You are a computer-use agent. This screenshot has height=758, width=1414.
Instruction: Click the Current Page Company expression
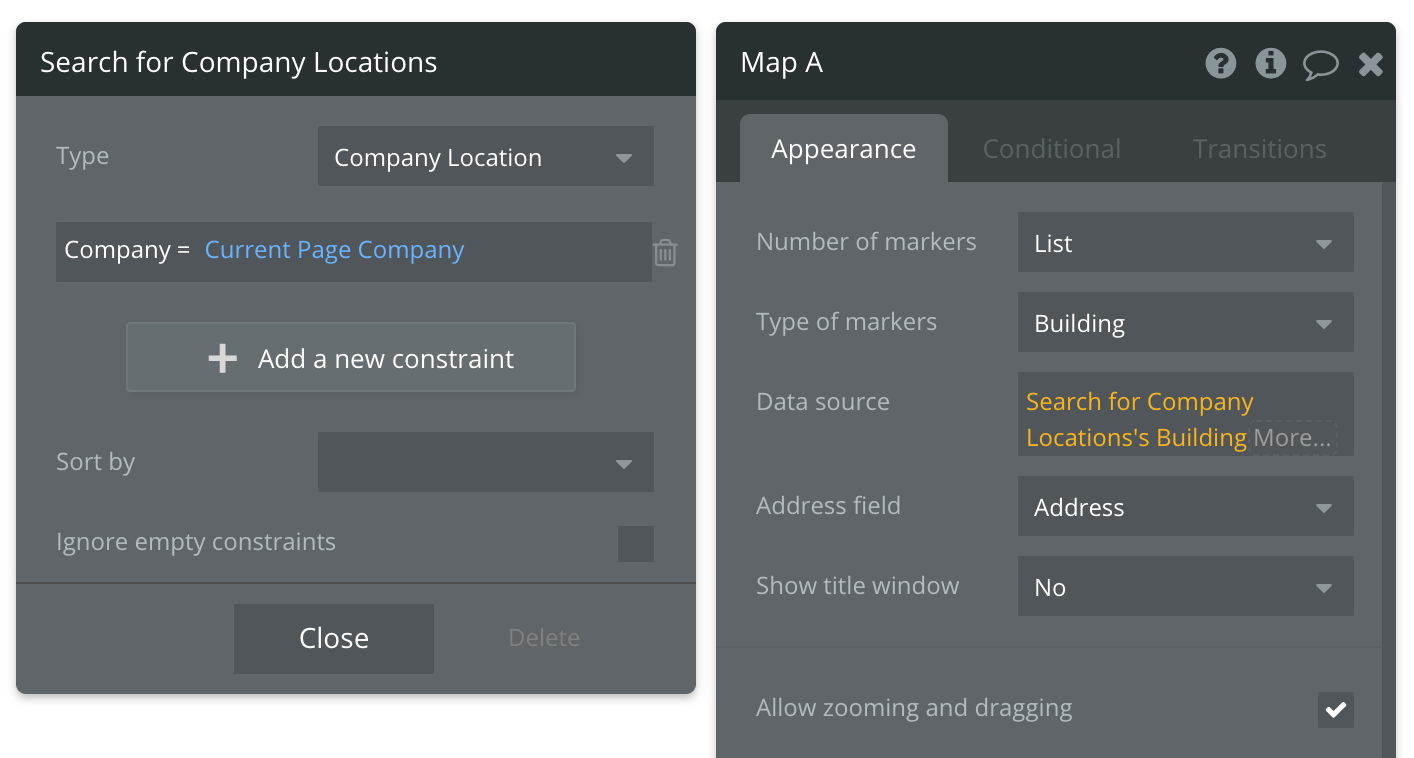click(x=334, y=250)
